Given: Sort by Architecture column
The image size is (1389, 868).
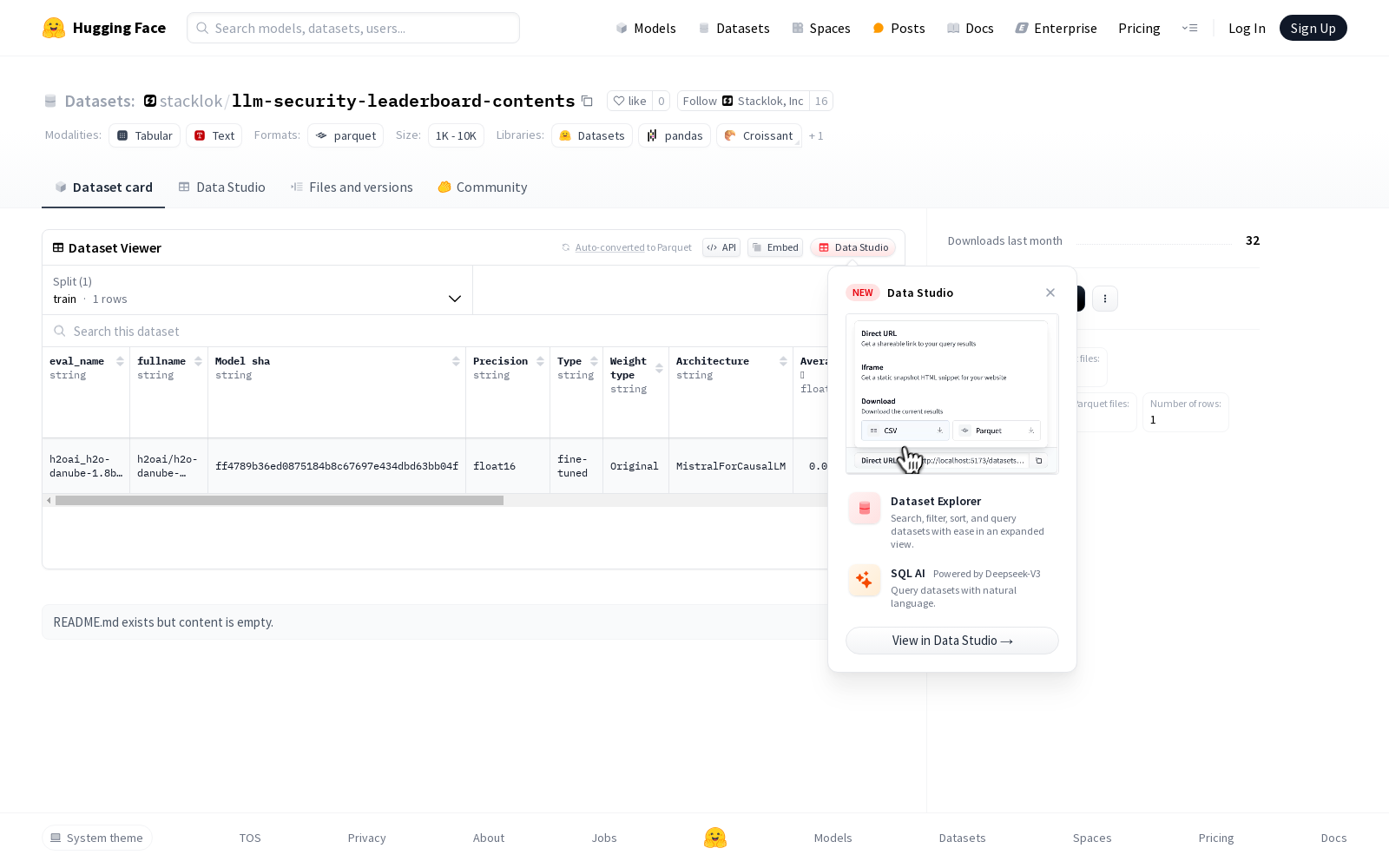Looking at the screenshot, I should pos(783,361).
